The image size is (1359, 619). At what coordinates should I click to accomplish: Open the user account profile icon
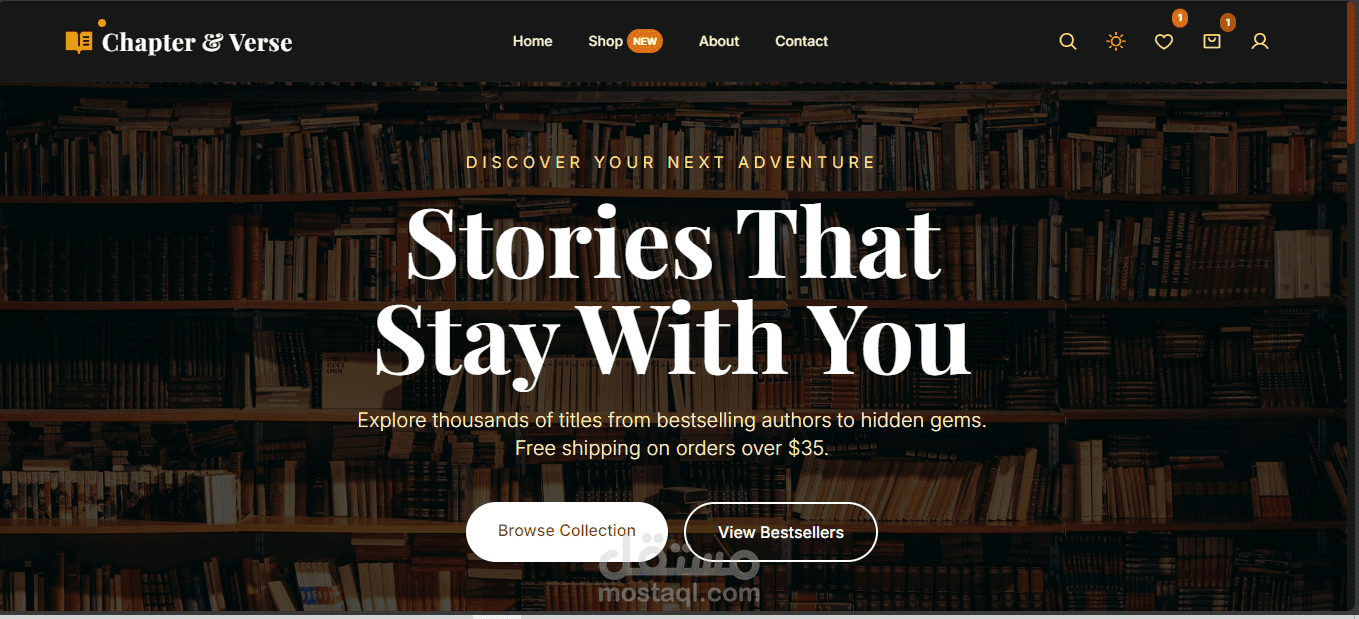(1260, 42)
